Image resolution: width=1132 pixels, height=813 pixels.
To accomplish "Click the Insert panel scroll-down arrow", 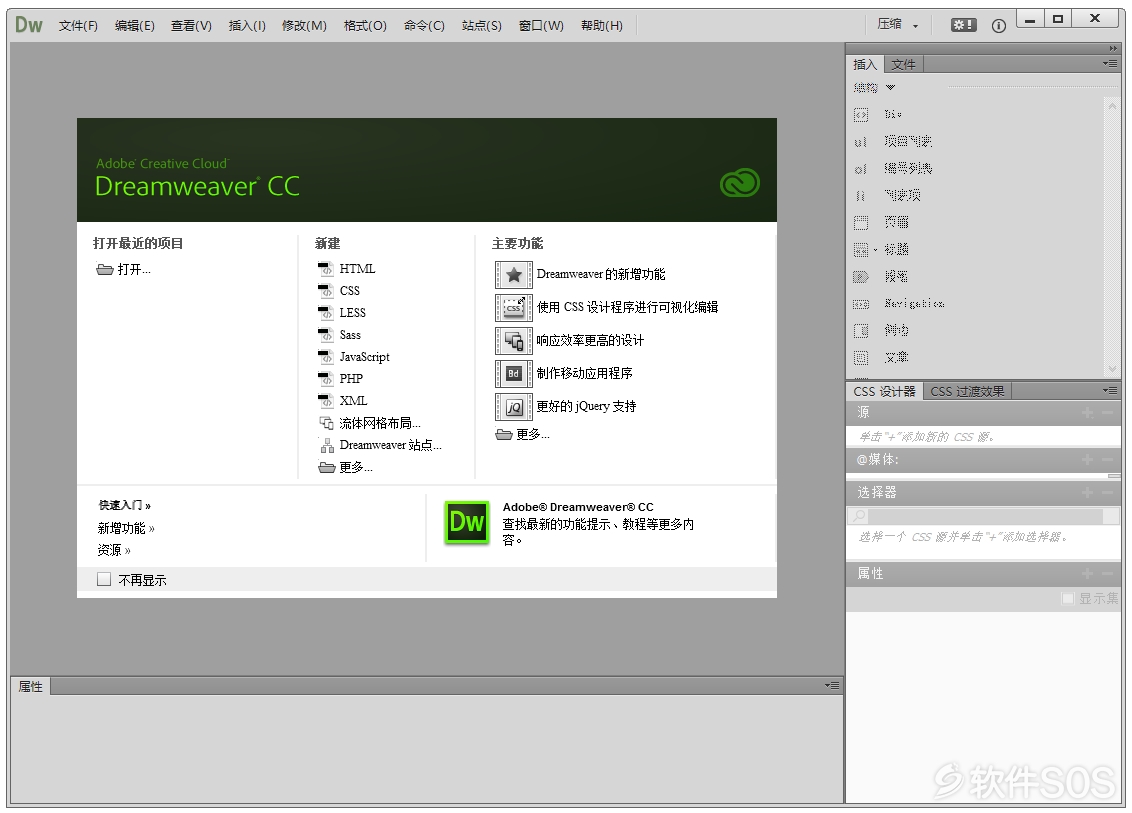I will tap(1113, 369).
